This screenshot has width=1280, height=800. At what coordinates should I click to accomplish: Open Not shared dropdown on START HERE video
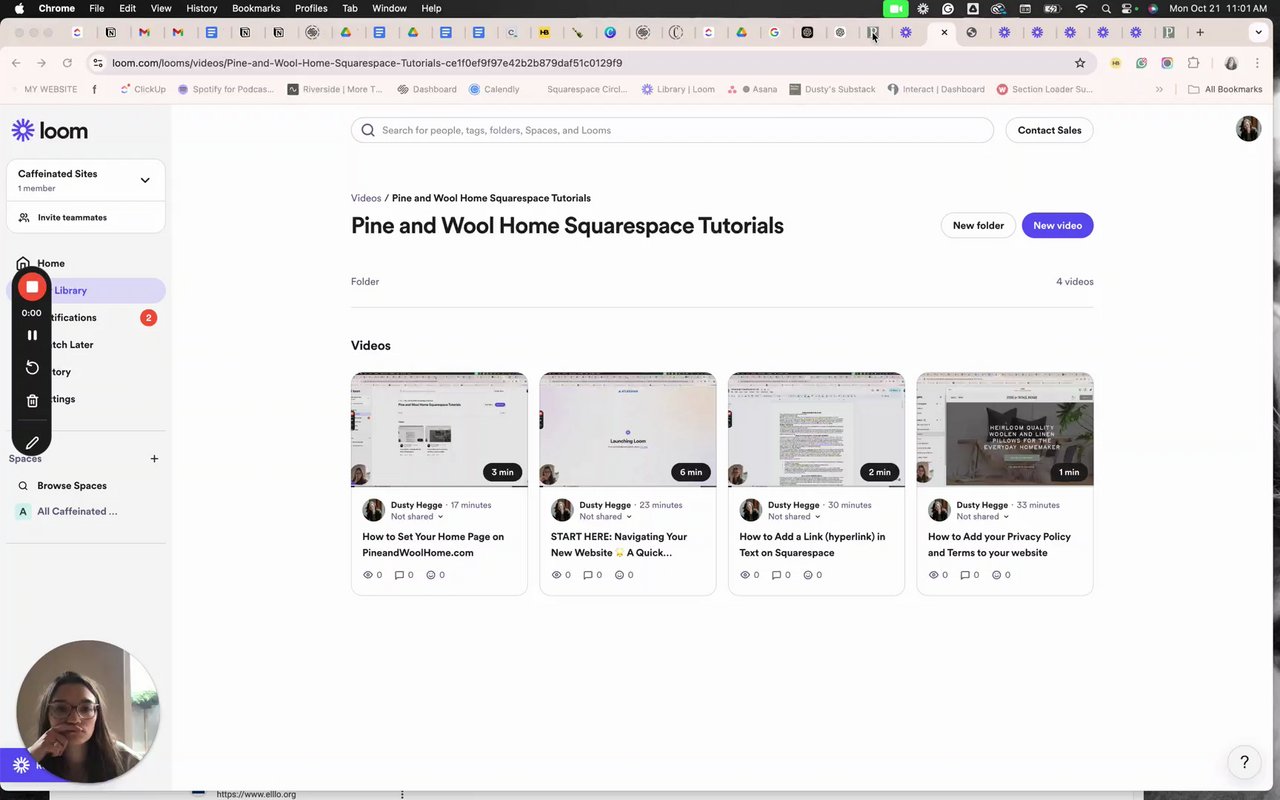point(606,517)
